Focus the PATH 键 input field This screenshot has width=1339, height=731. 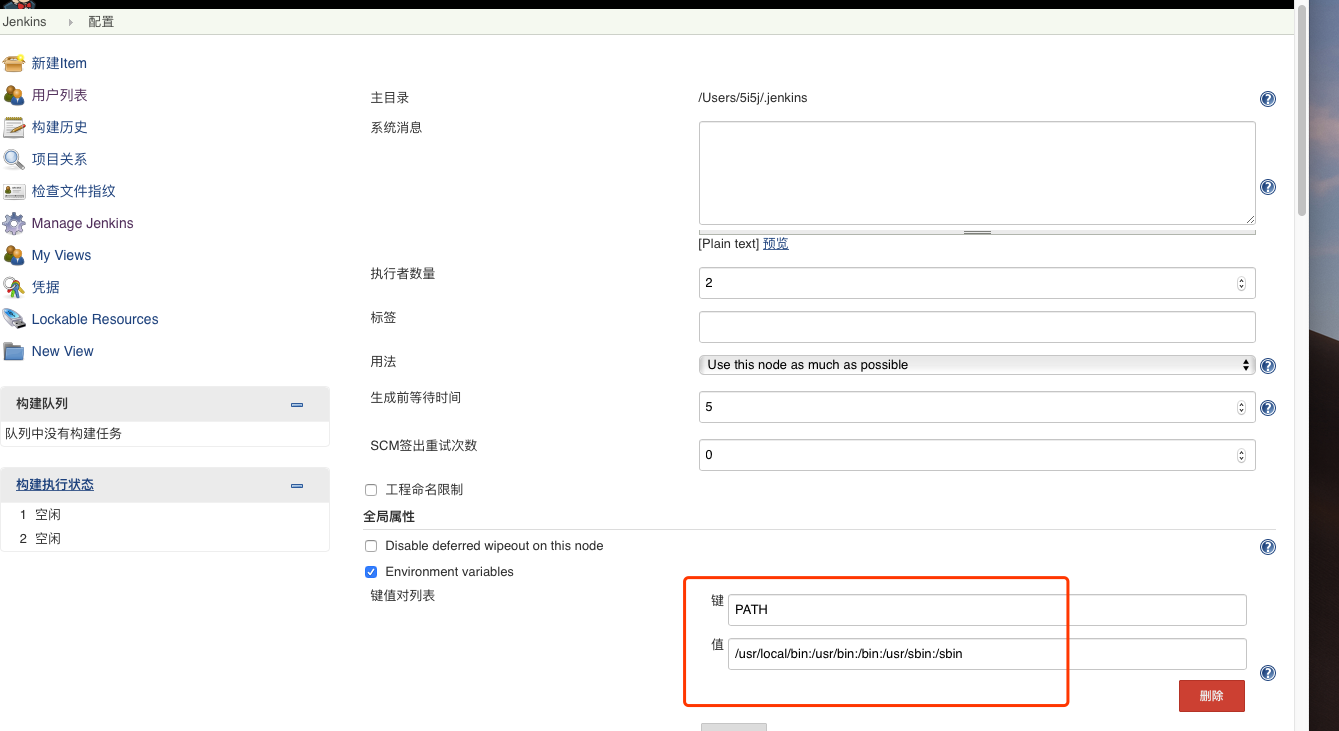coord(987,609)
